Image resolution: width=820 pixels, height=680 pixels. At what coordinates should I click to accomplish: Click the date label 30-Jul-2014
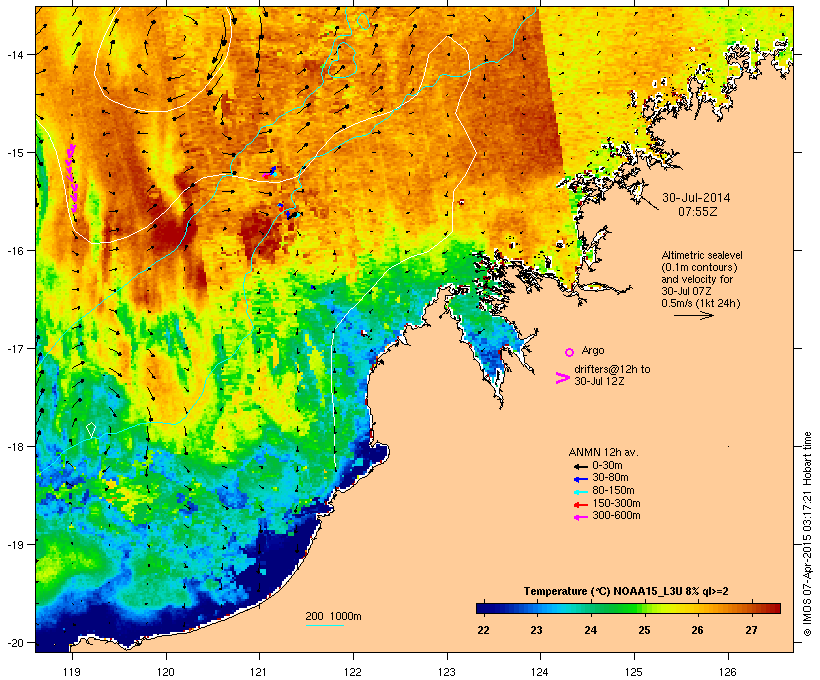pos(696,198)
